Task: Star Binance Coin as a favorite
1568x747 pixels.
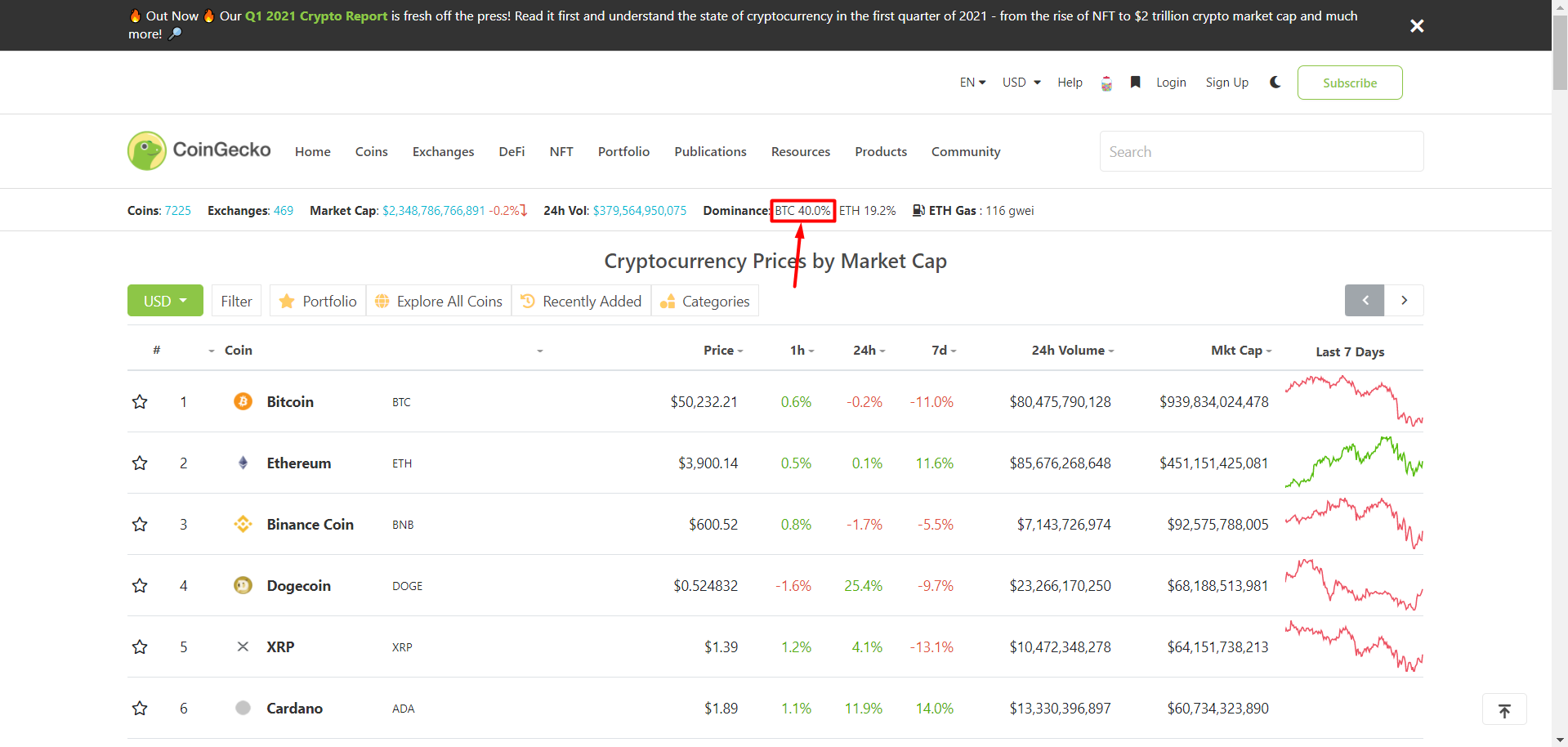Action: tap(140, 524)
